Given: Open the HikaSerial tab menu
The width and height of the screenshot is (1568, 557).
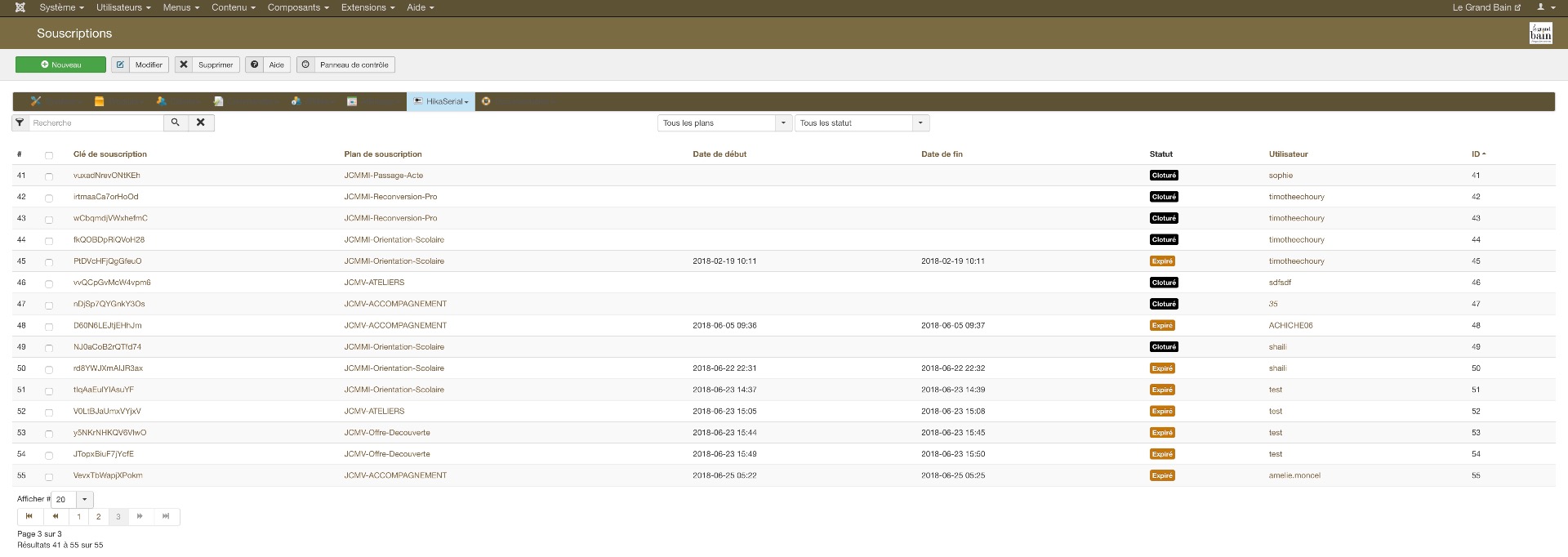Looking at the screenshot, I should point(441,101).
